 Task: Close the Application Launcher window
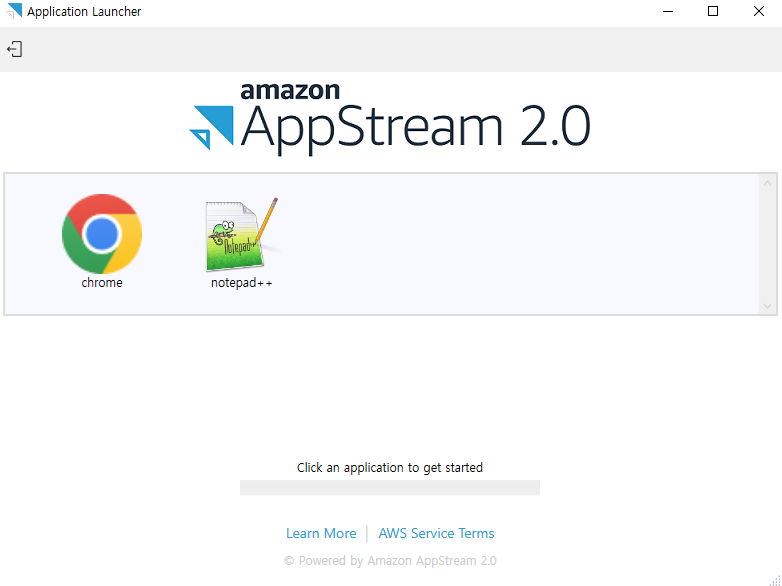(759, 11)
